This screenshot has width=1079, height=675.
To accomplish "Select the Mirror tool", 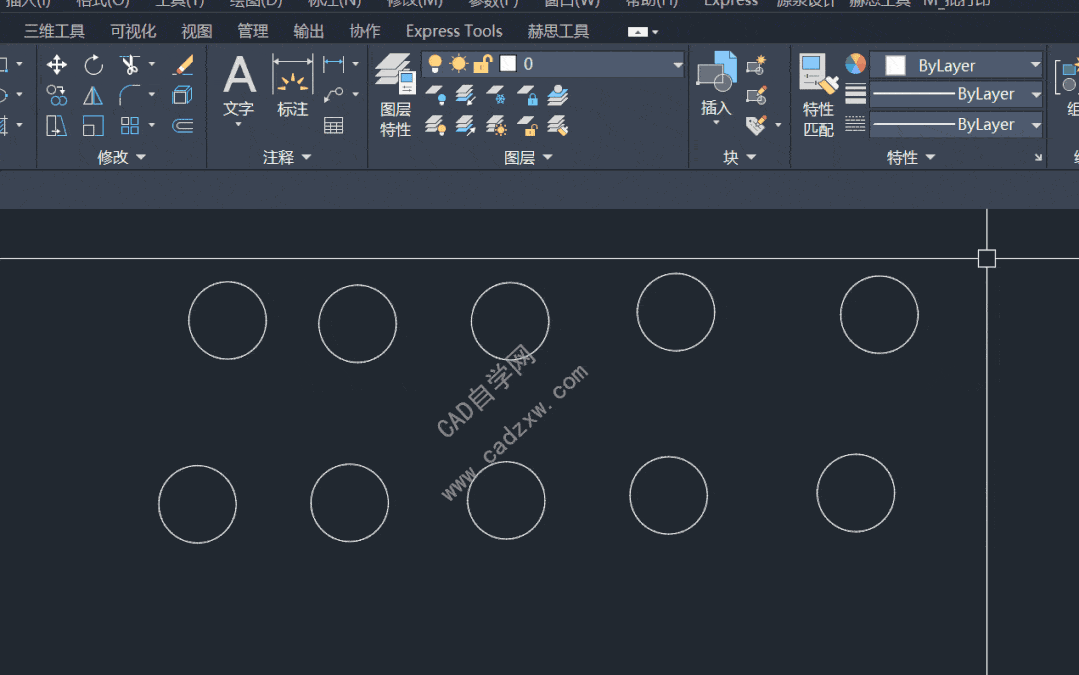I will pos(94,95).
